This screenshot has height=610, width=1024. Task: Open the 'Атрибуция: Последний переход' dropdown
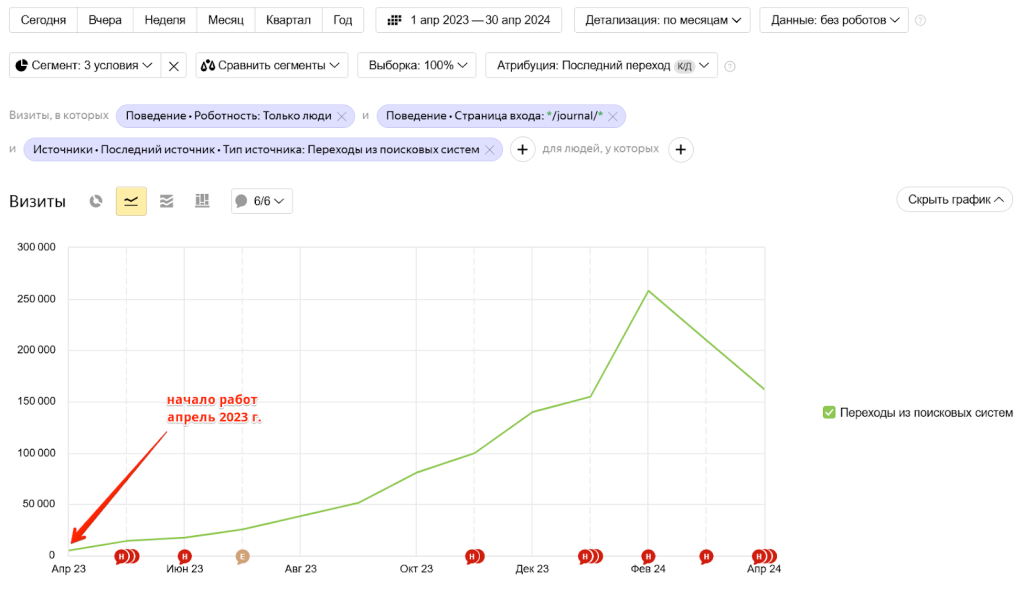(600, 66)
